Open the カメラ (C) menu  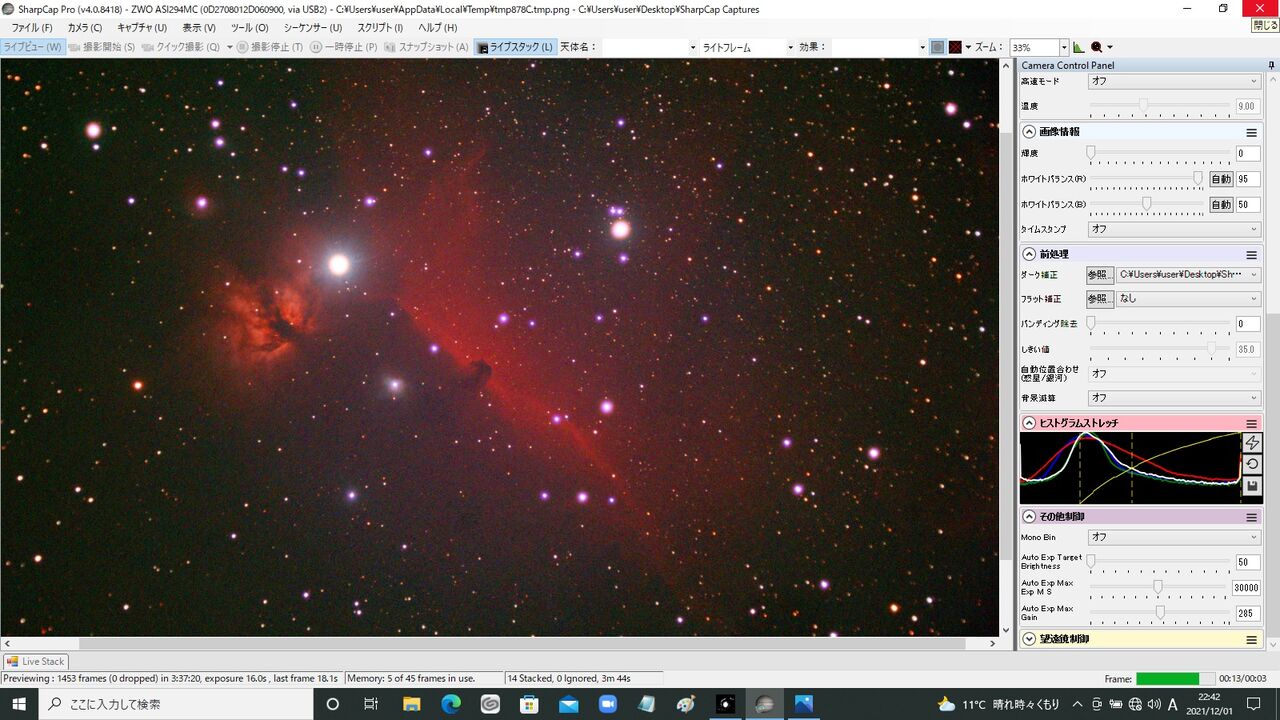pos(85,28)
